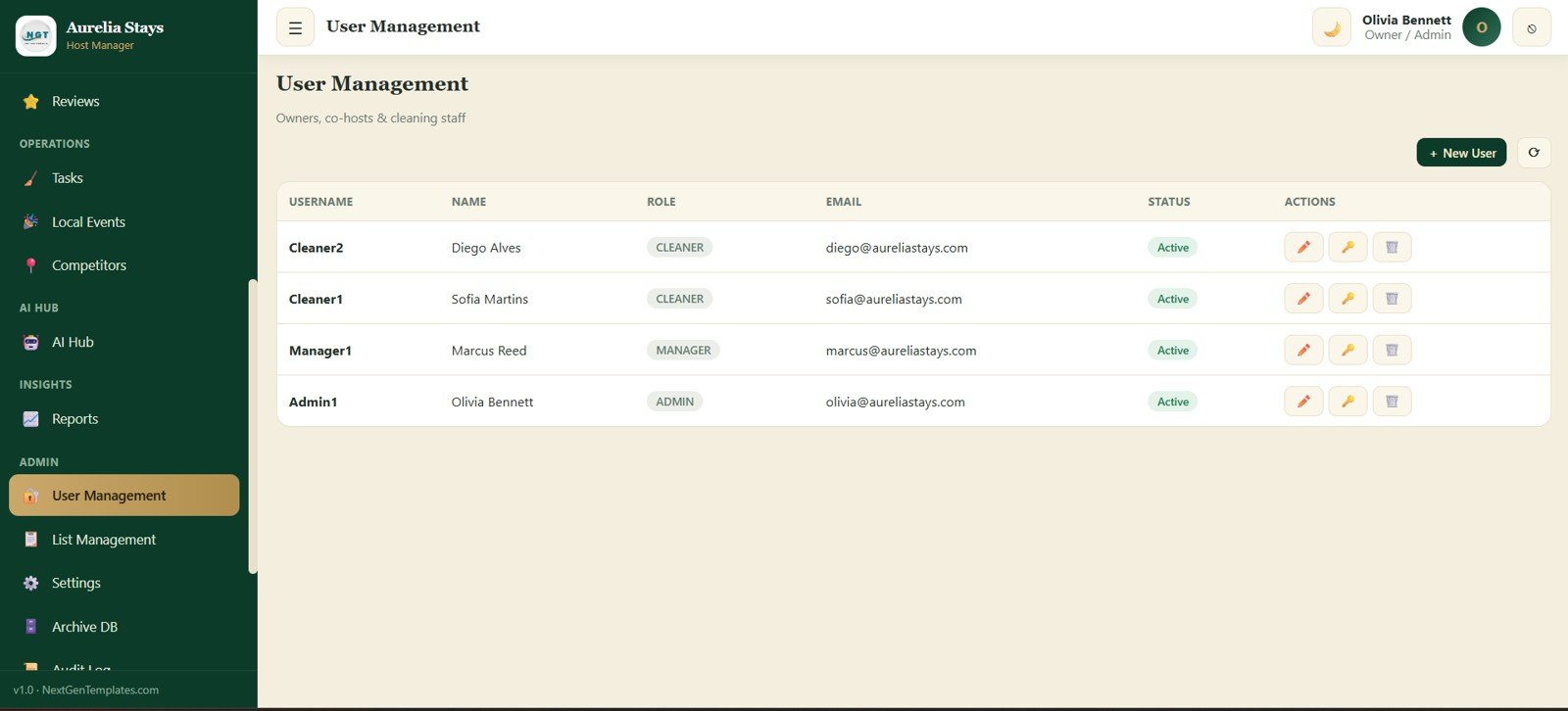The height and width of the screenshot is (711, 1568).
Task: Click Active status in Cleaner1 row
Action: click(x=1173, y=299)
